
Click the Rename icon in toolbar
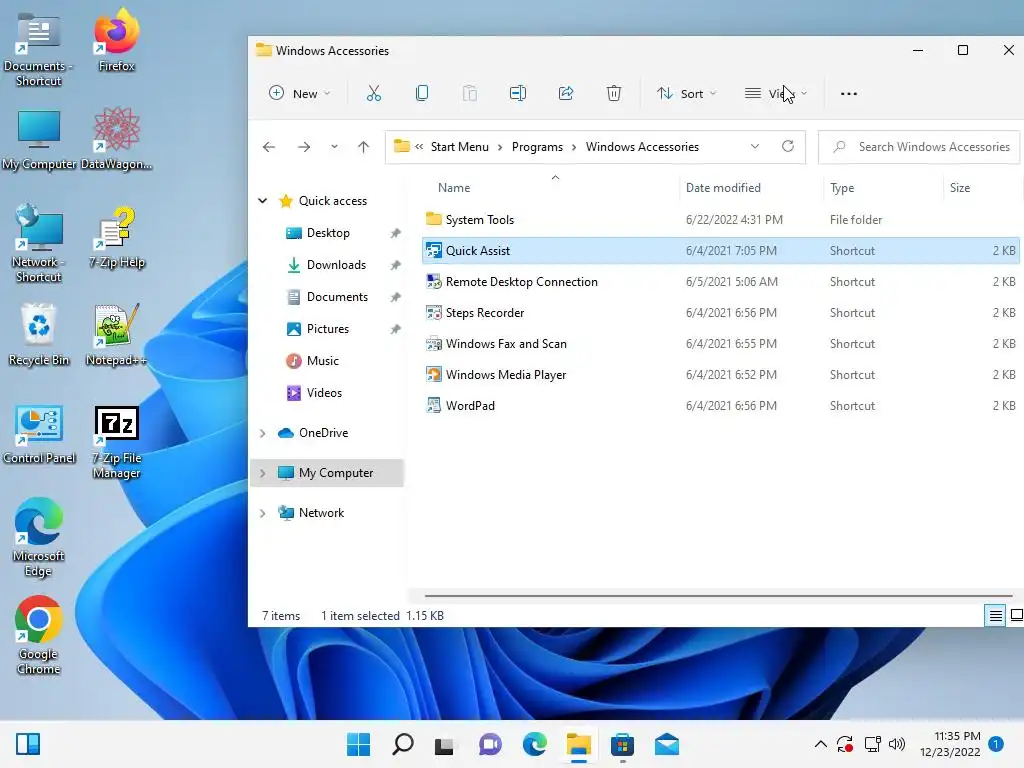[518, 93]
